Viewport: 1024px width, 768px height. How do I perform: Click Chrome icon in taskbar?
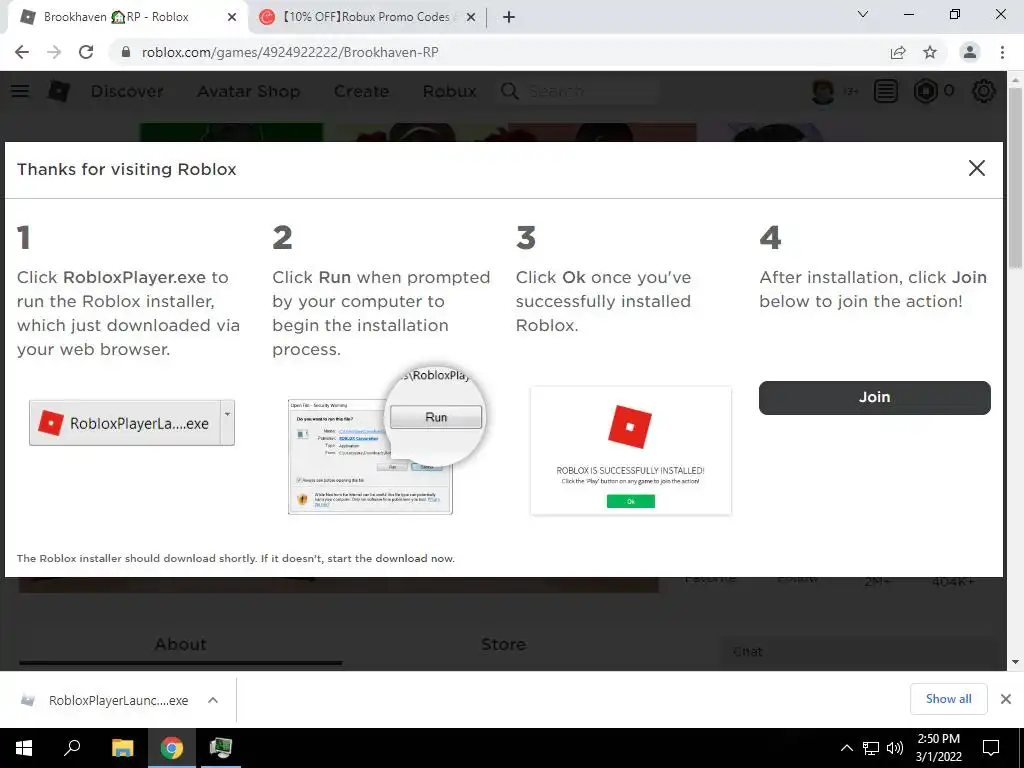click(172, 748)
